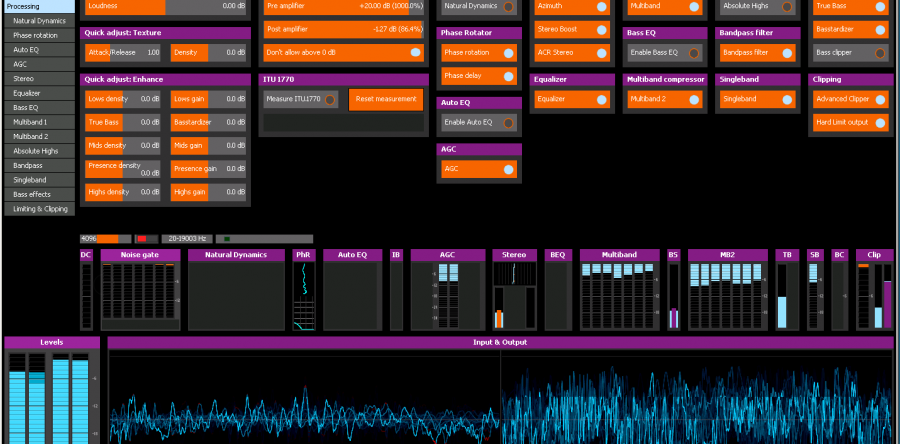Screen dimensions: 900x444
Task: Toggle the orange Equalizer switch
Action: coord(572,99)
